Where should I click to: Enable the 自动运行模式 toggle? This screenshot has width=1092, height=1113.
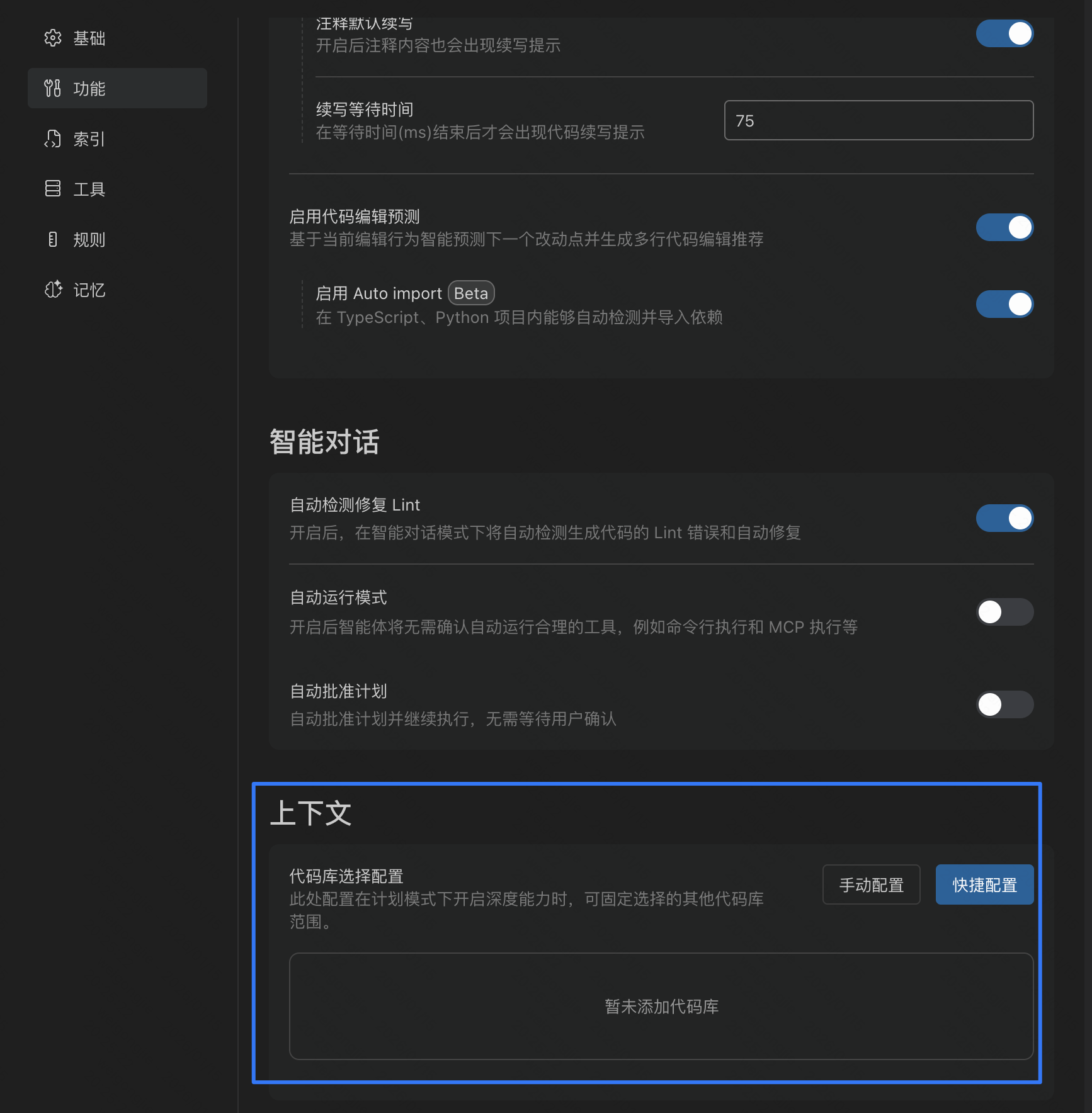1004,611
